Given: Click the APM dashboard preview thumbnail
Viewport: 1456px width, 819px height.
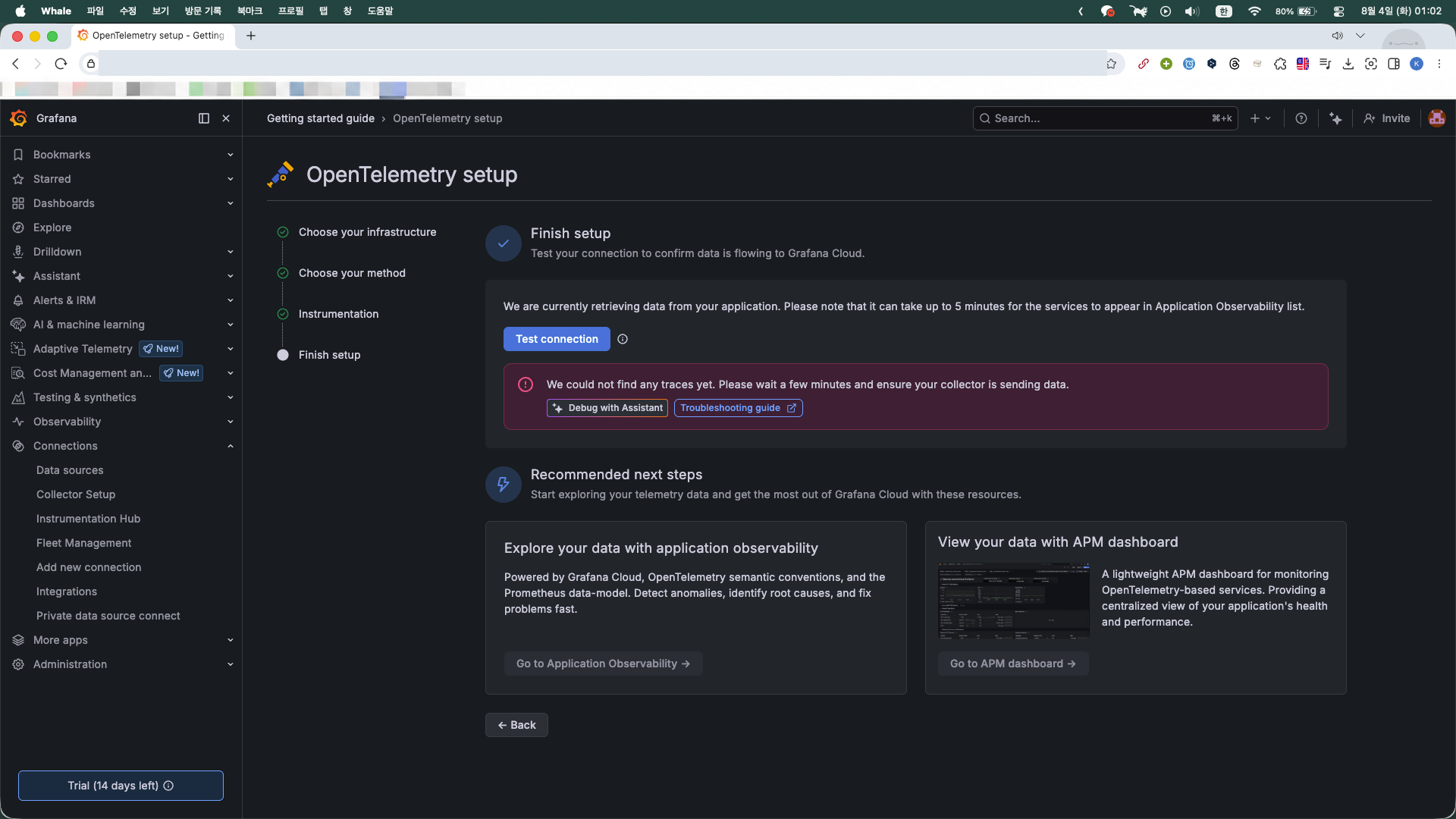Looking at the screenshot, I should (x=1014, y=600).
